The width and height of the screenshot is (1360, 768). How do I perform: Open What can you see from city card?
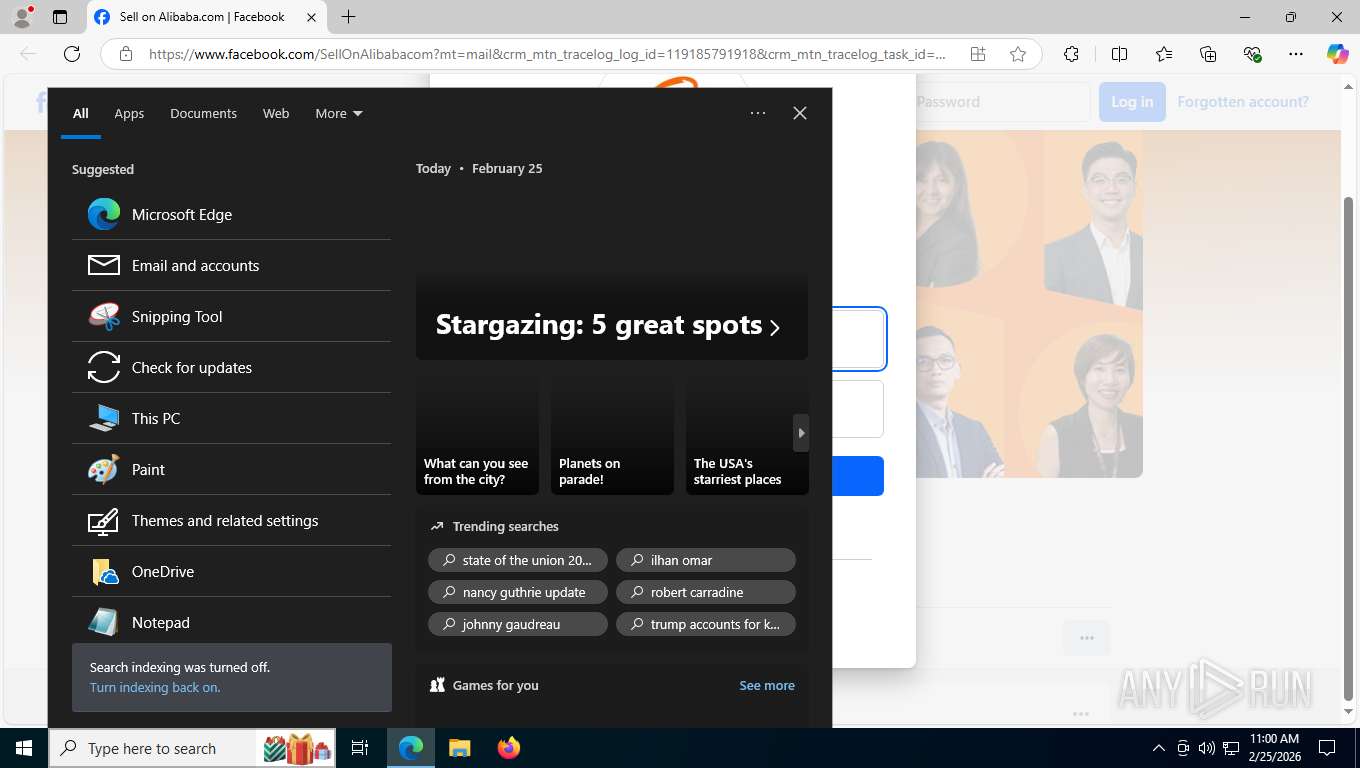[477, 433]
